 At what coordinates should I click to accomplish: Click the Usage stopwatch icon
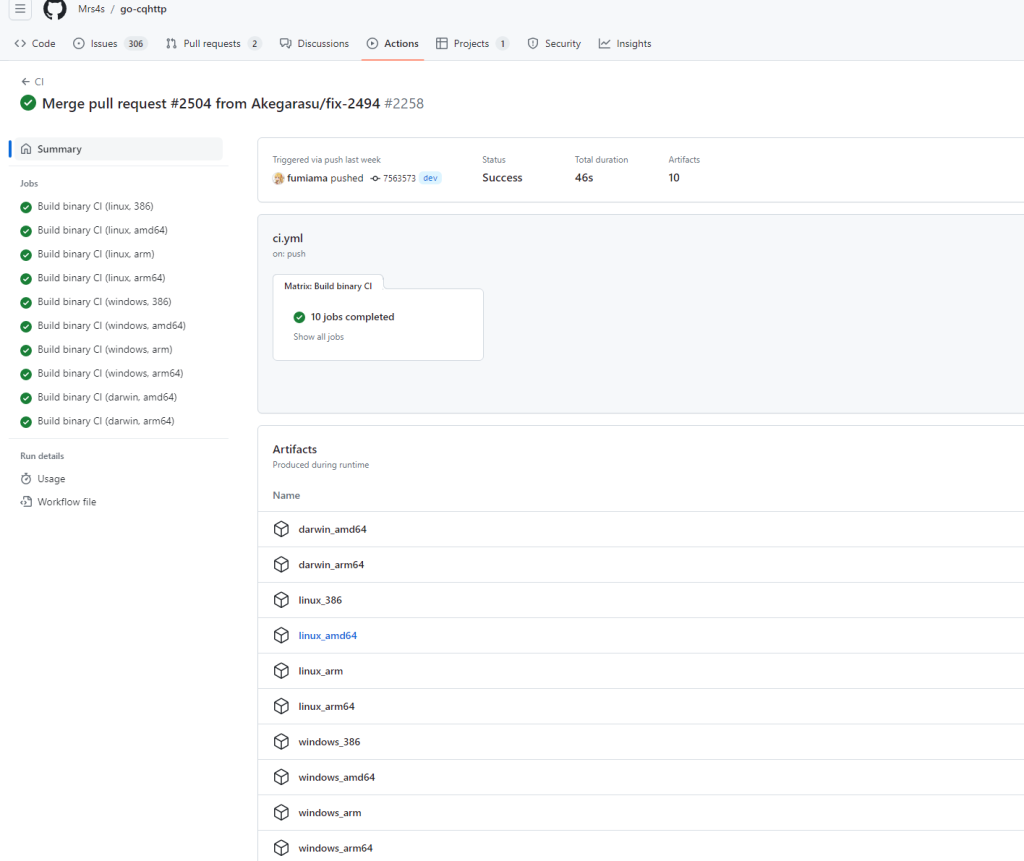tap(26, 479)
